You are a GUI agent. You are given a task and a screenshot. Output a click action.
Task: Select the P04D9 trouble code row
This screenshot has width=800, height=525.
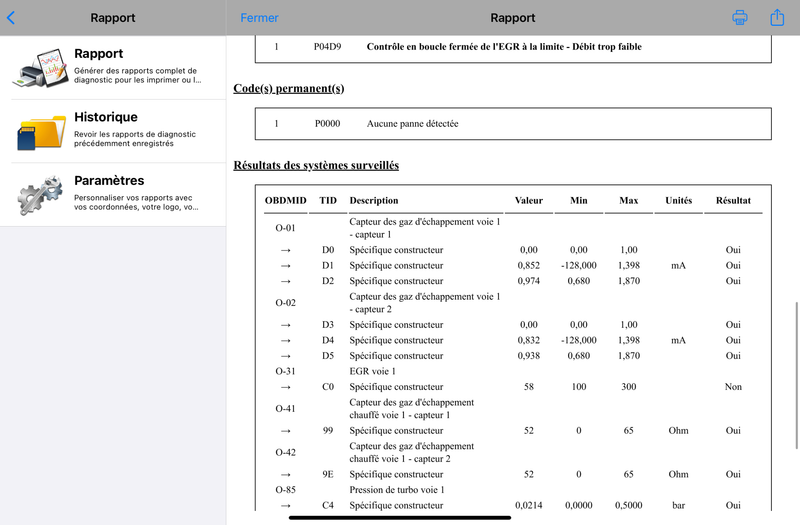pyautogui.click(x=513, y=47)
